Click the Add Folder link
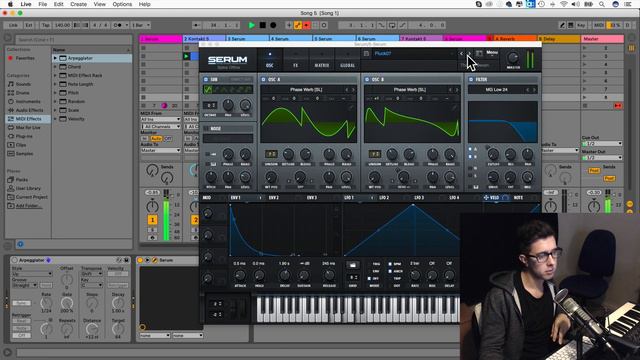 29,206
